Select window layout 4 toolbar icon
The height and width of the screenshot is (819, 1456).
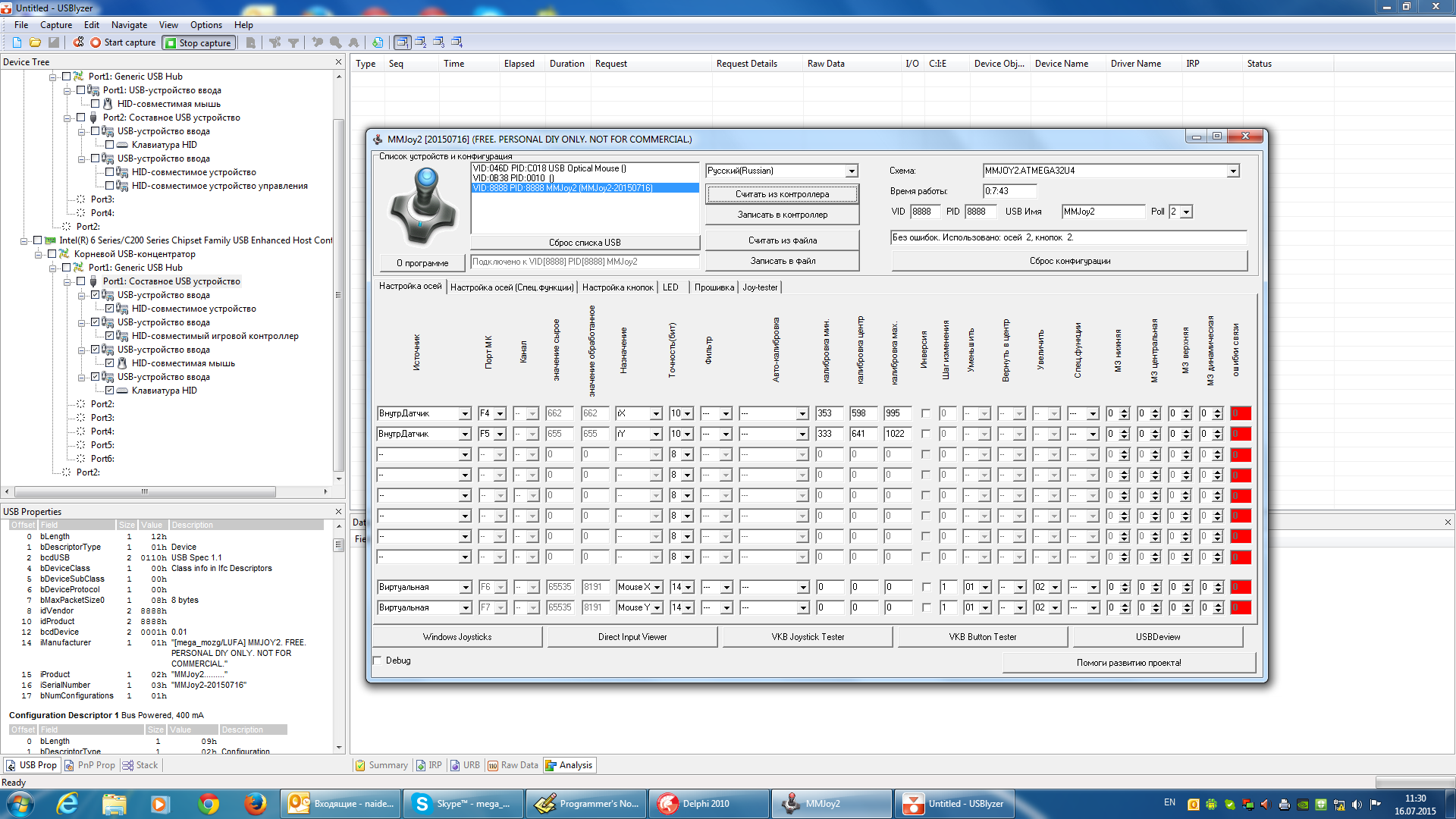tap(457, 42)
